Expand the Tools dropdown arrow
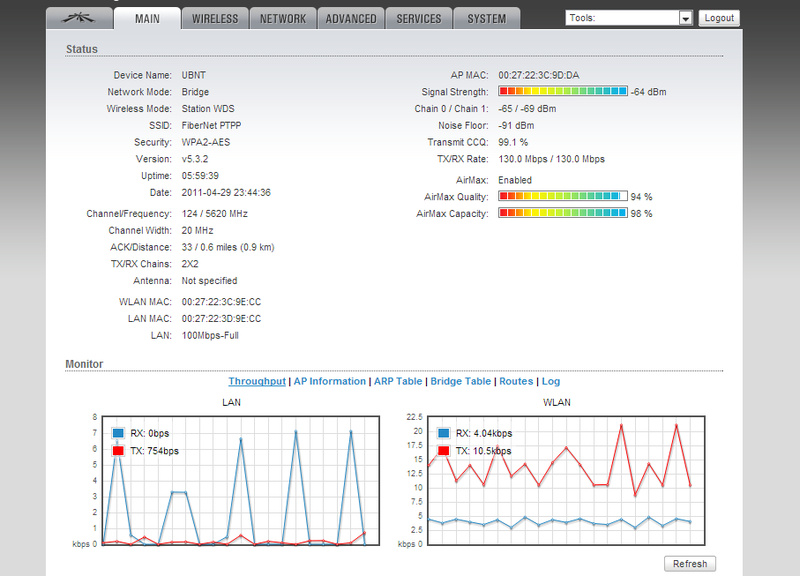The width and height of the screenshot is (800, 576). tap(685, 18)
